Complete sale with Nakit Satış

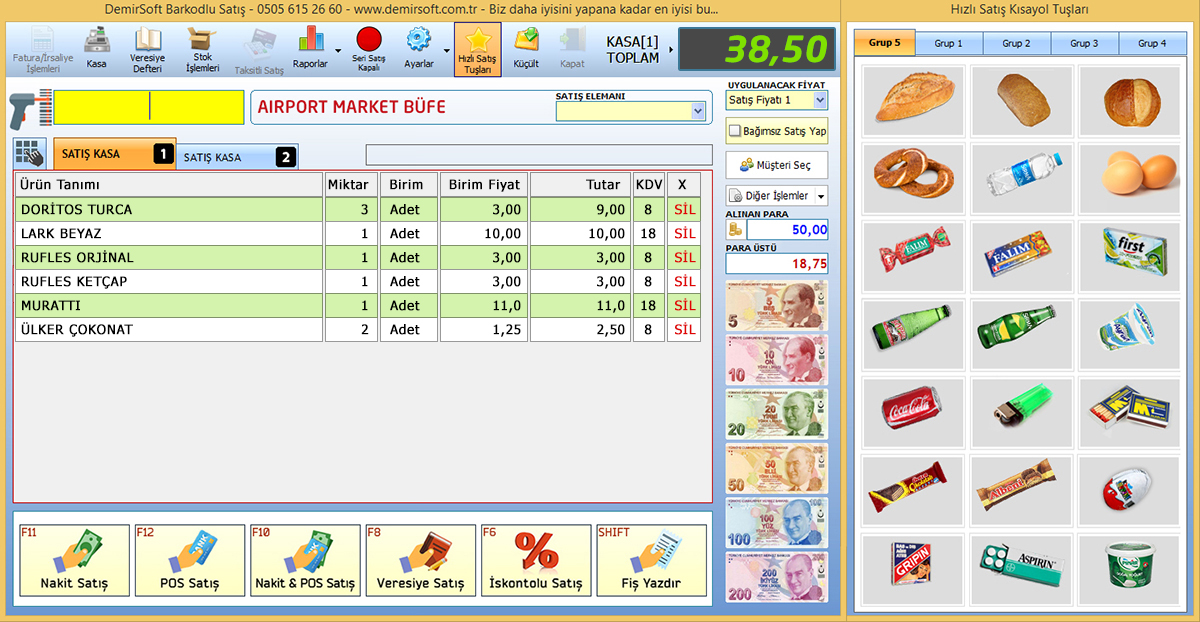74,560
